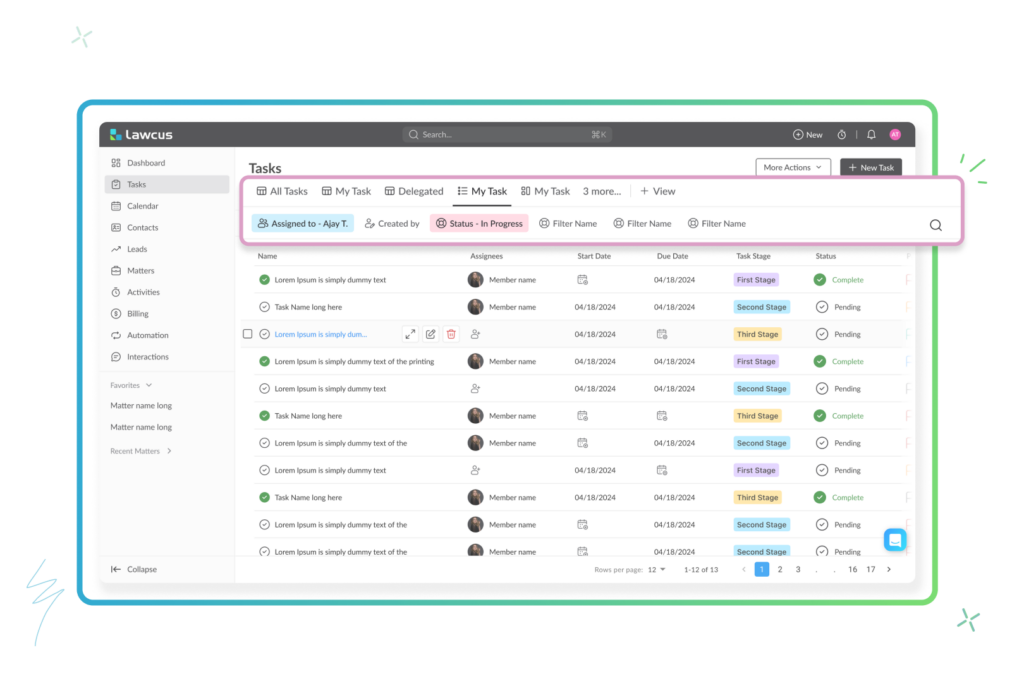1024x686 pixels.
Task: Open Dashboard from sidebar
Action: pos(167,163)
